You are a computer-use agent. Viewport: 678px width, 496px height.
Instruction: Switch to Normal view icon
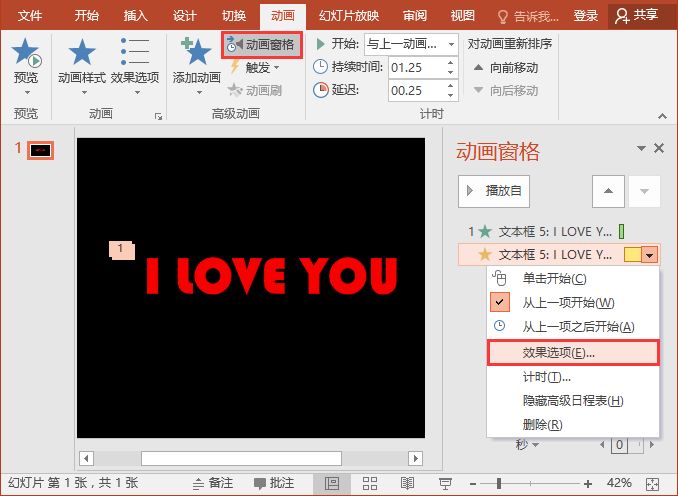(331, 483)
